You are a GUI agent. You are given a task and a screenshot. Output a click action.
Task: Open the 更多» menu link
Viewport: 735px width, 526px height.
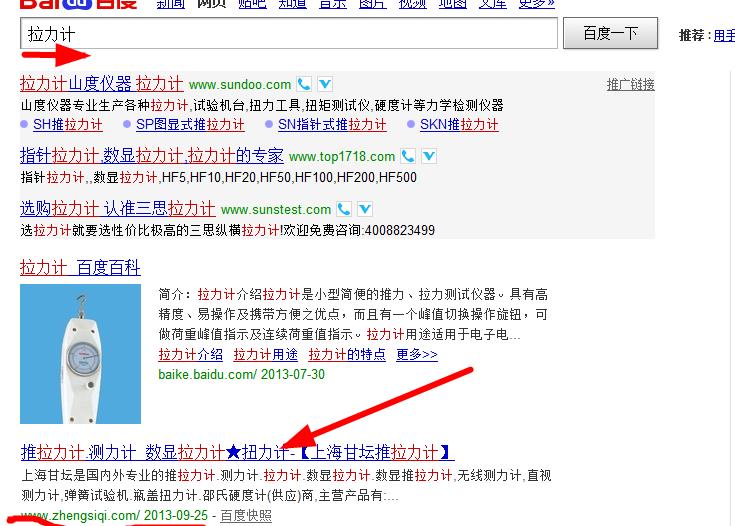[x=537, y=4]
